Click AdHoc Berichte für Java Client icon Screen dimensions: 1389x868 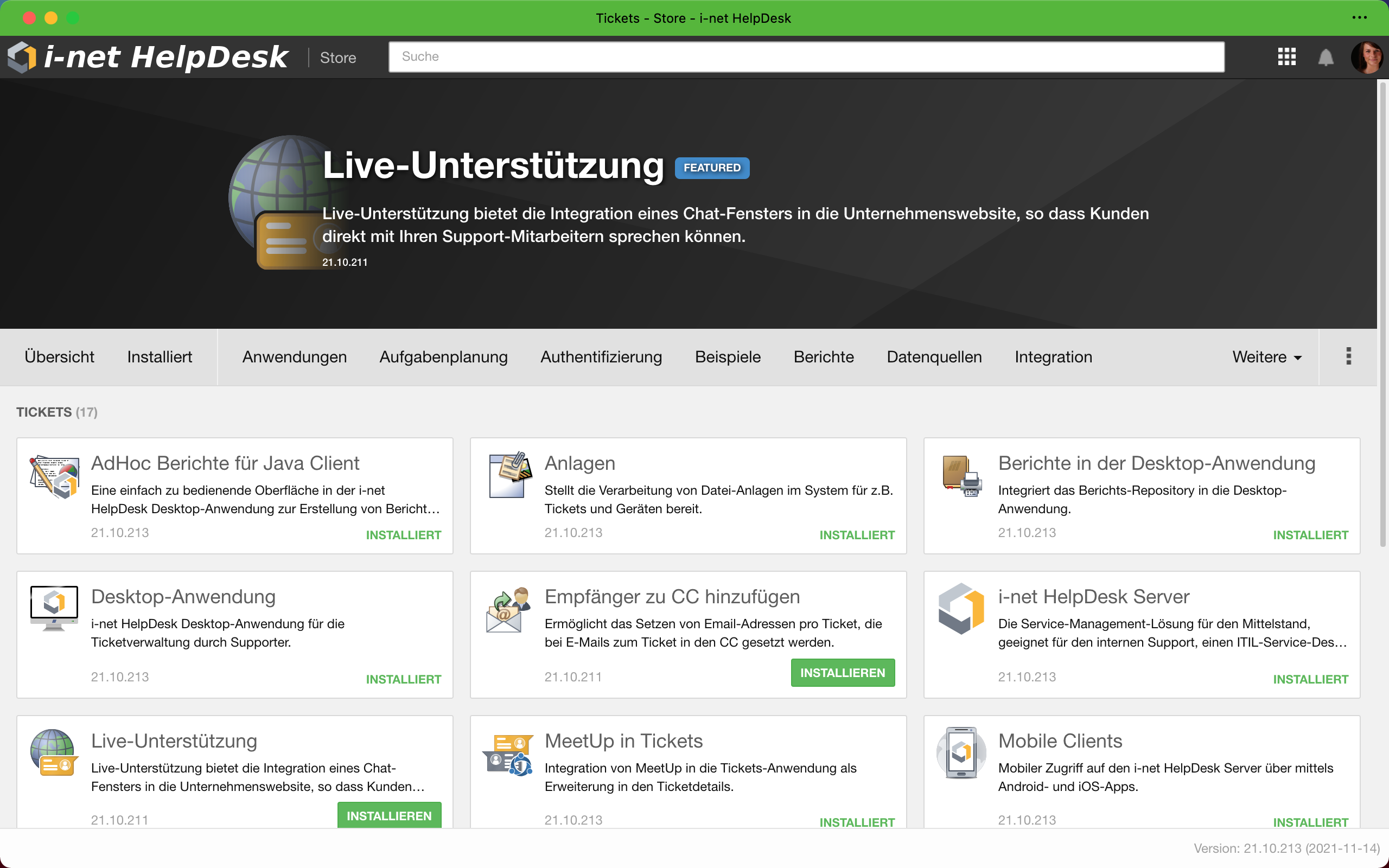tap(54, 476)
